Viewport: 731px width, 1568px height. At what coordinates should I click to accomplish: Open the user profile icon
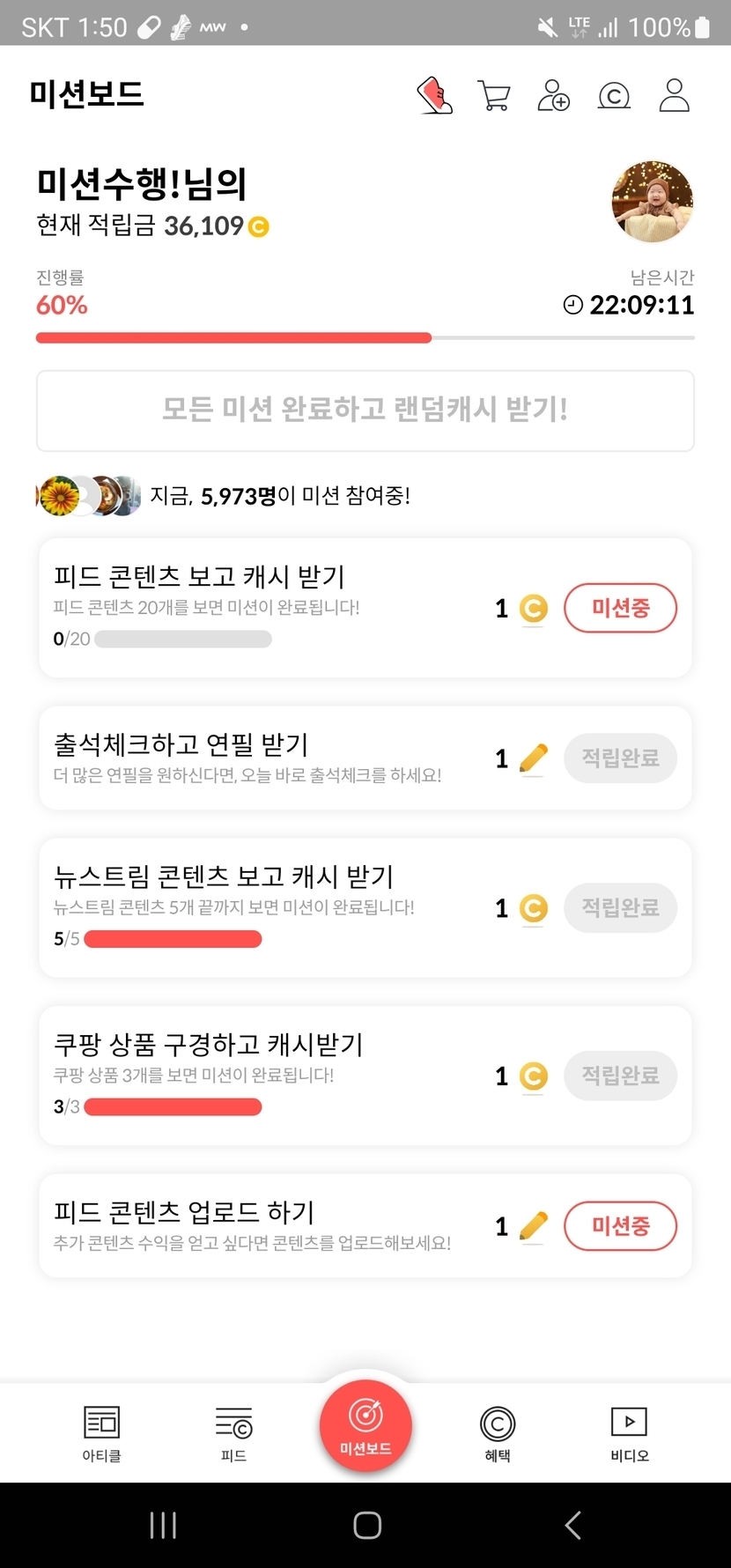point(674,95)
